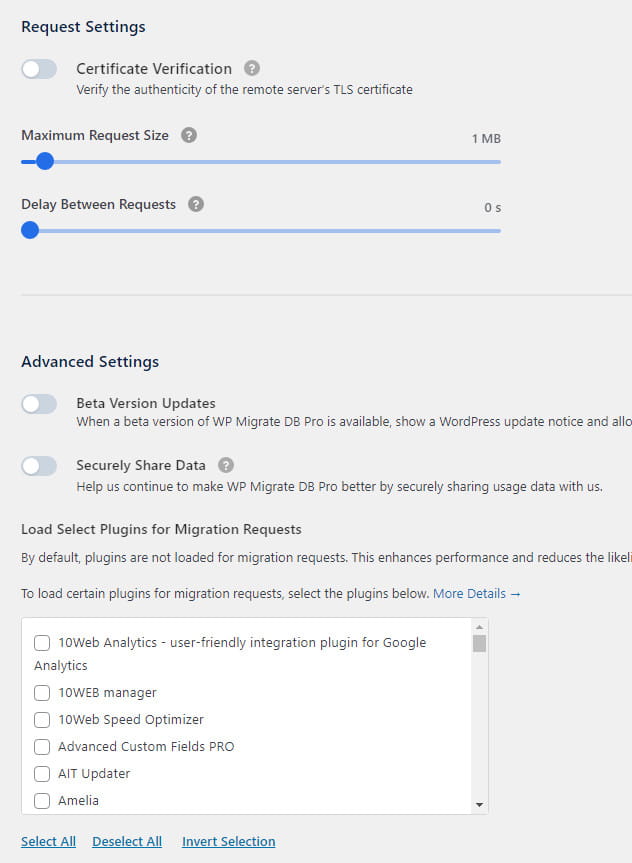Check the AIT Updater plugin

[42, 773]
